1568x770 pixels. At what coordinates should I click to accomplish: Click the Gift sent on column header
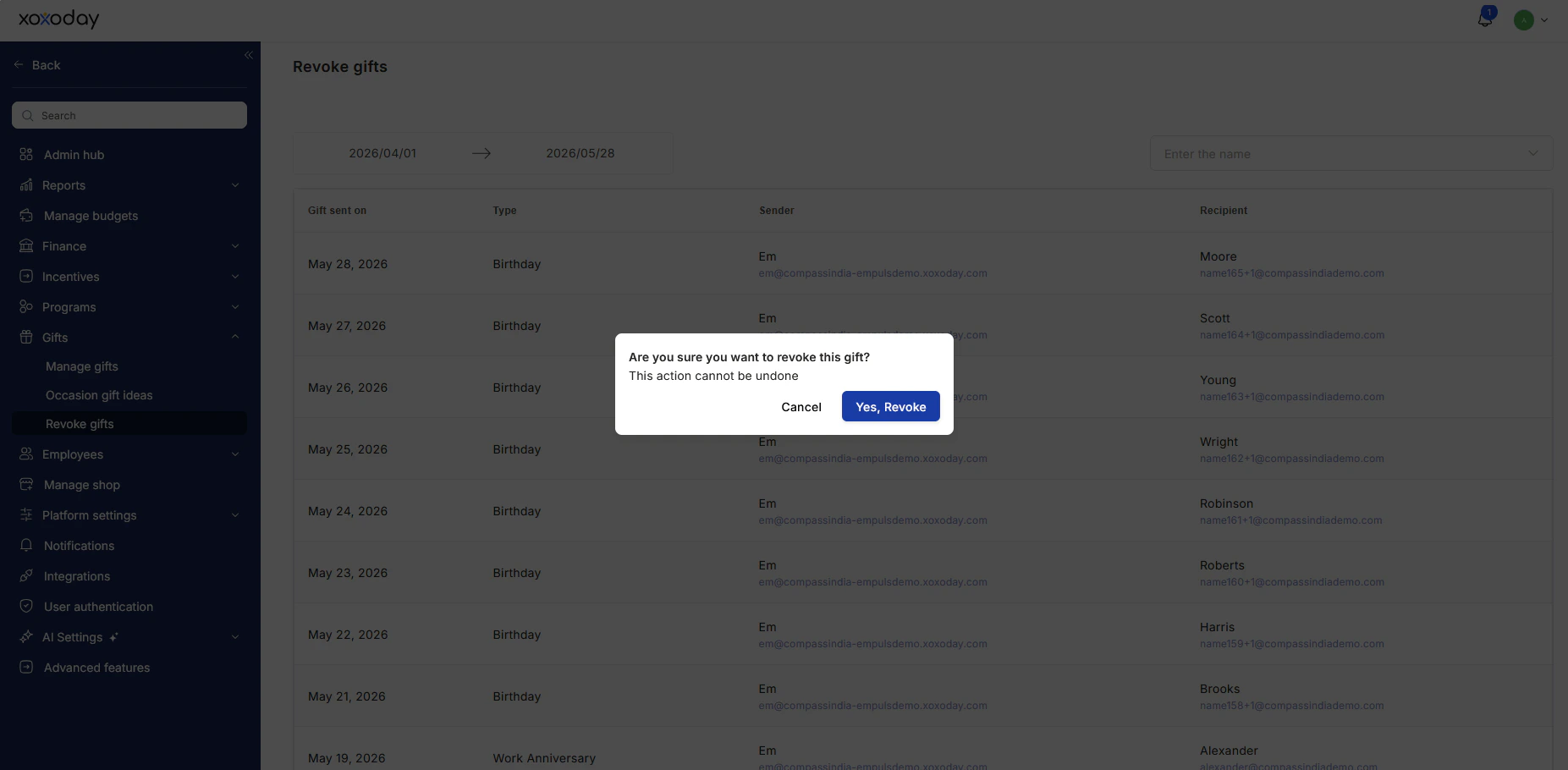[337, 211]
